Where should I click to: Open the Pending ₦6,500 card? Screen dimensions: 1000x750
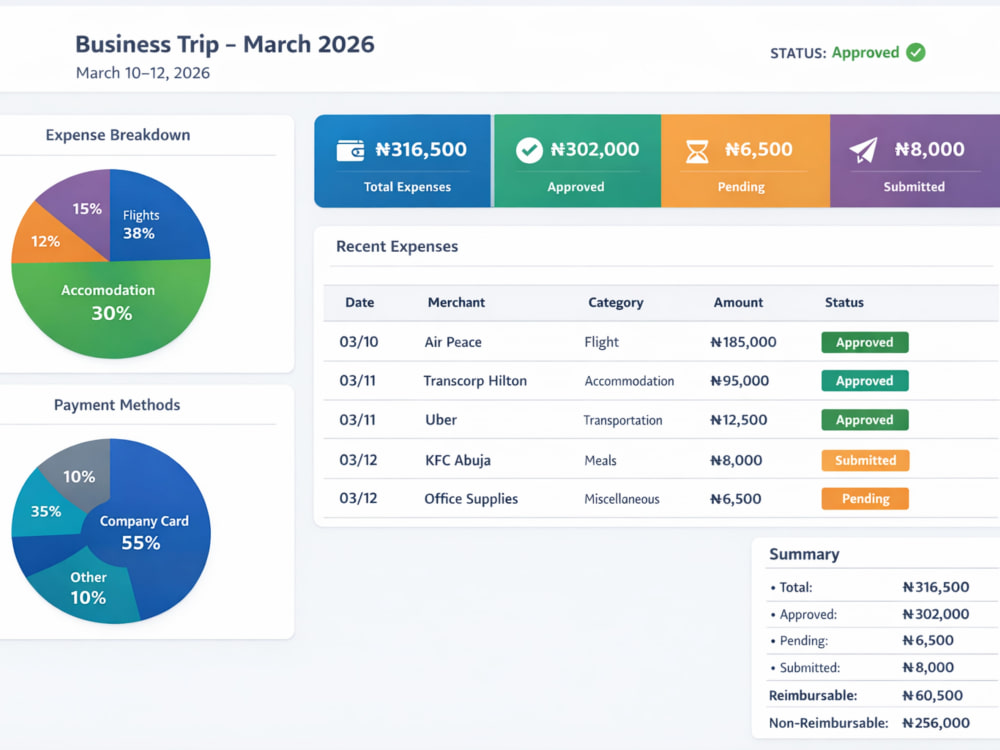(x=746, y=161)
